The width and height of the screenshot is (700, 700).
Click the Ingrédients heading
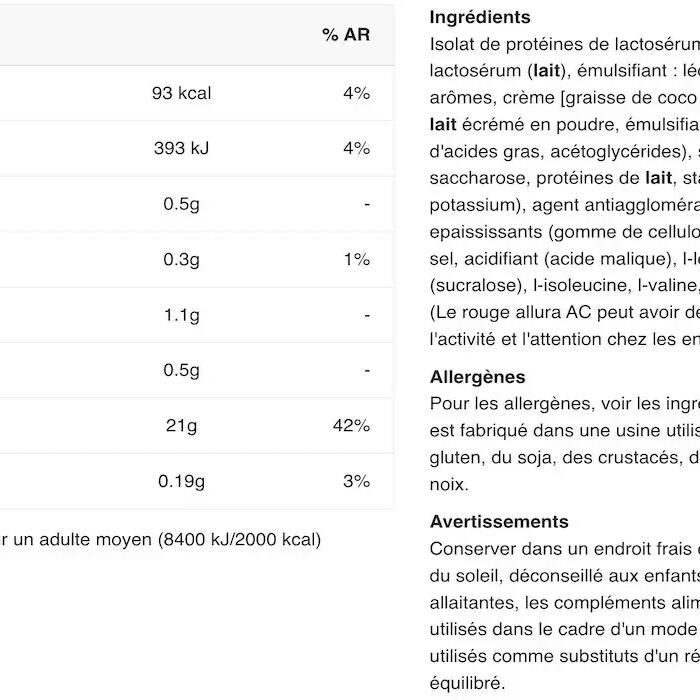pos(480,17)
